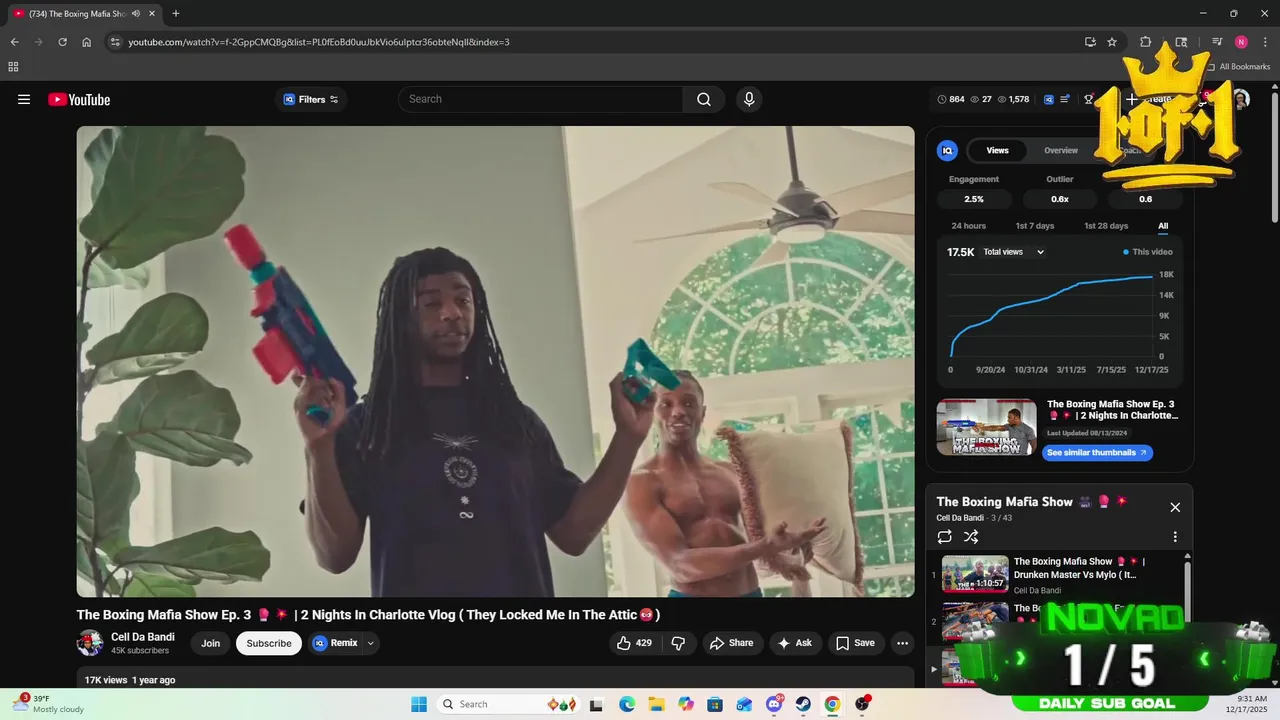Save video to a playlist
Image resolution: width=1280 pixels, height=720 pixels.
click(855, 643)
